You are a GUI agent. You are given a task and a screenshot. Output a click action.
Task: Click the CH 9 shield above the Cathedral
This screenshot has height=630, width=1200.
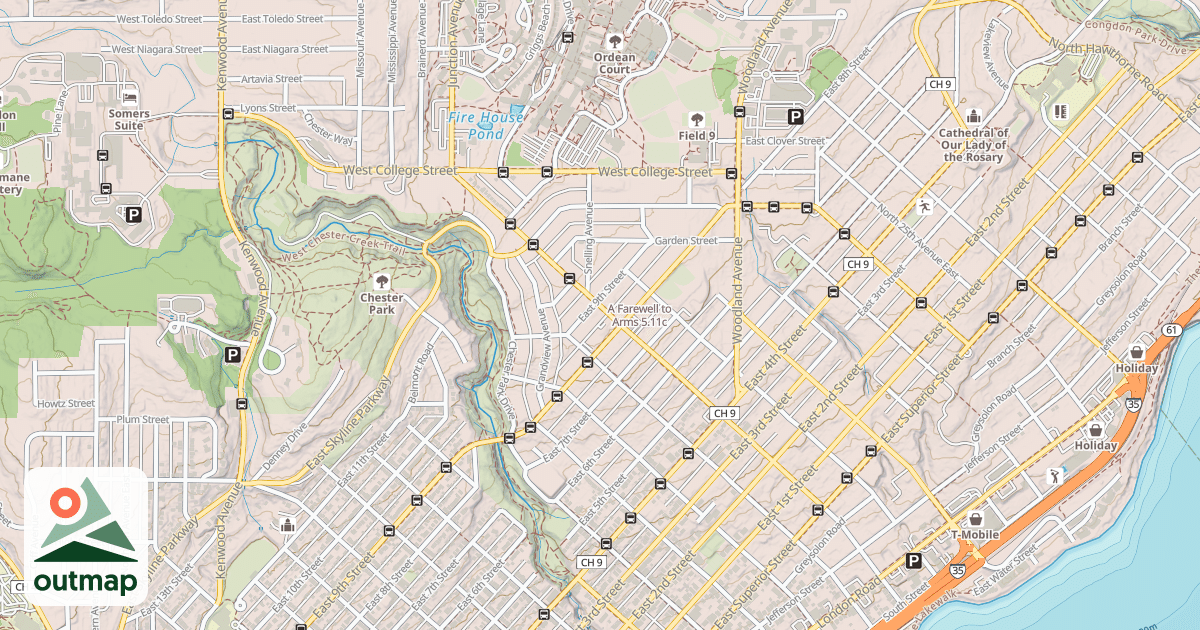pyautogui.click(x=939, y=84)
